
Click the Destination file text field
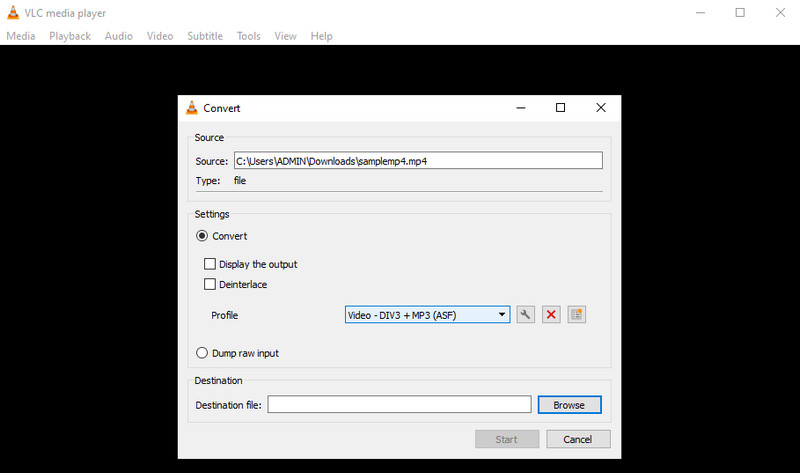[399, 405]
